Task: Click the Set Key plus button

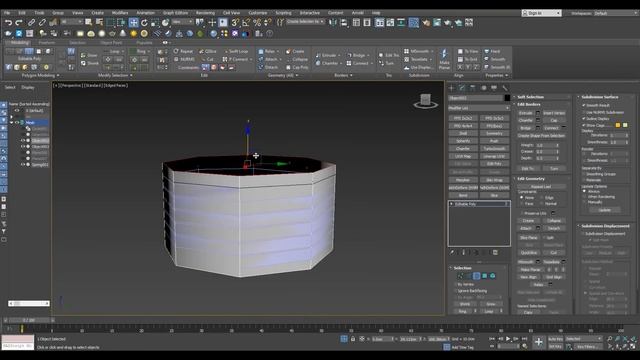Action: [x=539, y=342]
